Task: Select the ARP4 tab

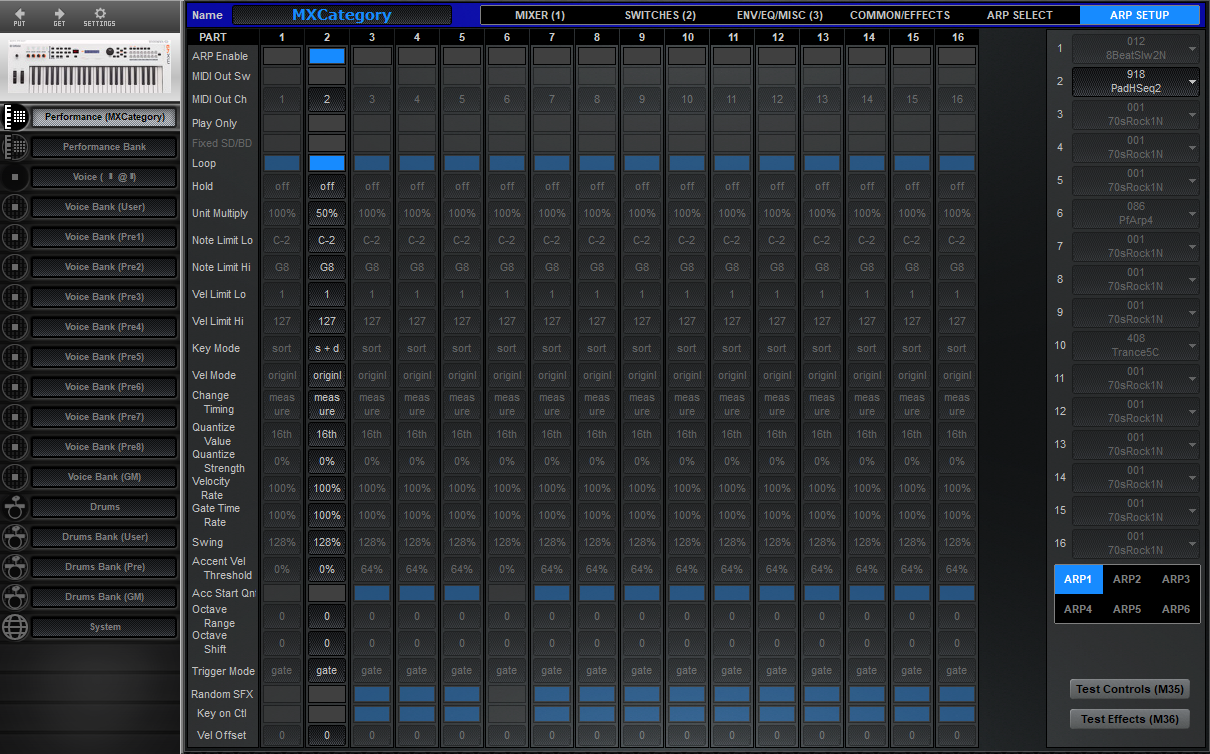Action: pyautogui.click(x=1078, y=607)
